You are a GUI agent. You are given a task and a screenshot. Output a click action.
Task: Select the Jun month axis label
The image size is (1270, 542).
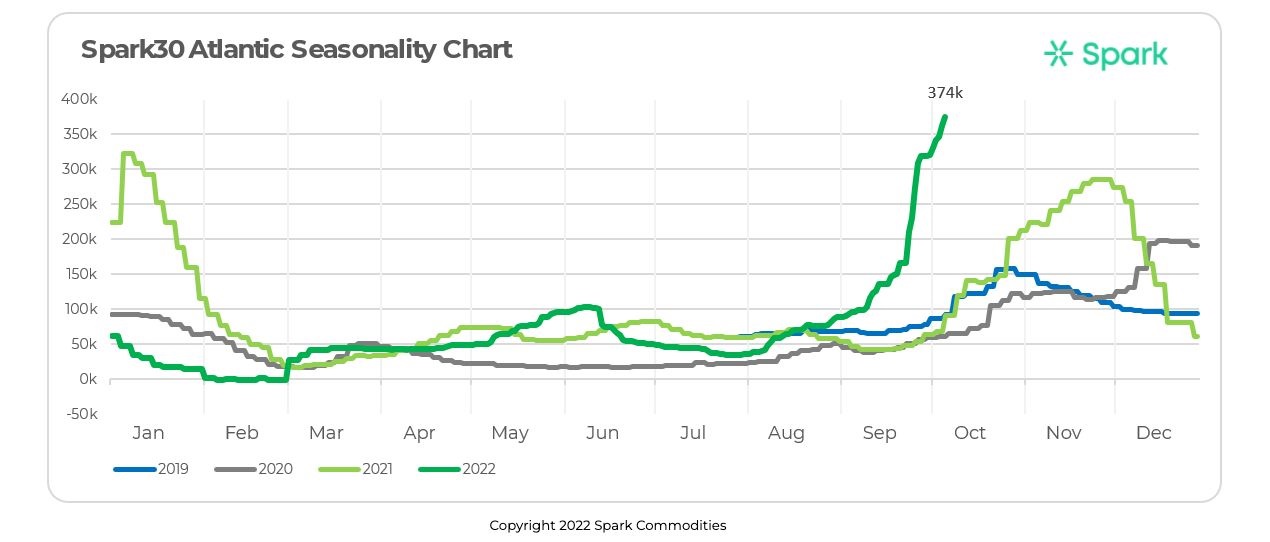click(x=602, y=433)
